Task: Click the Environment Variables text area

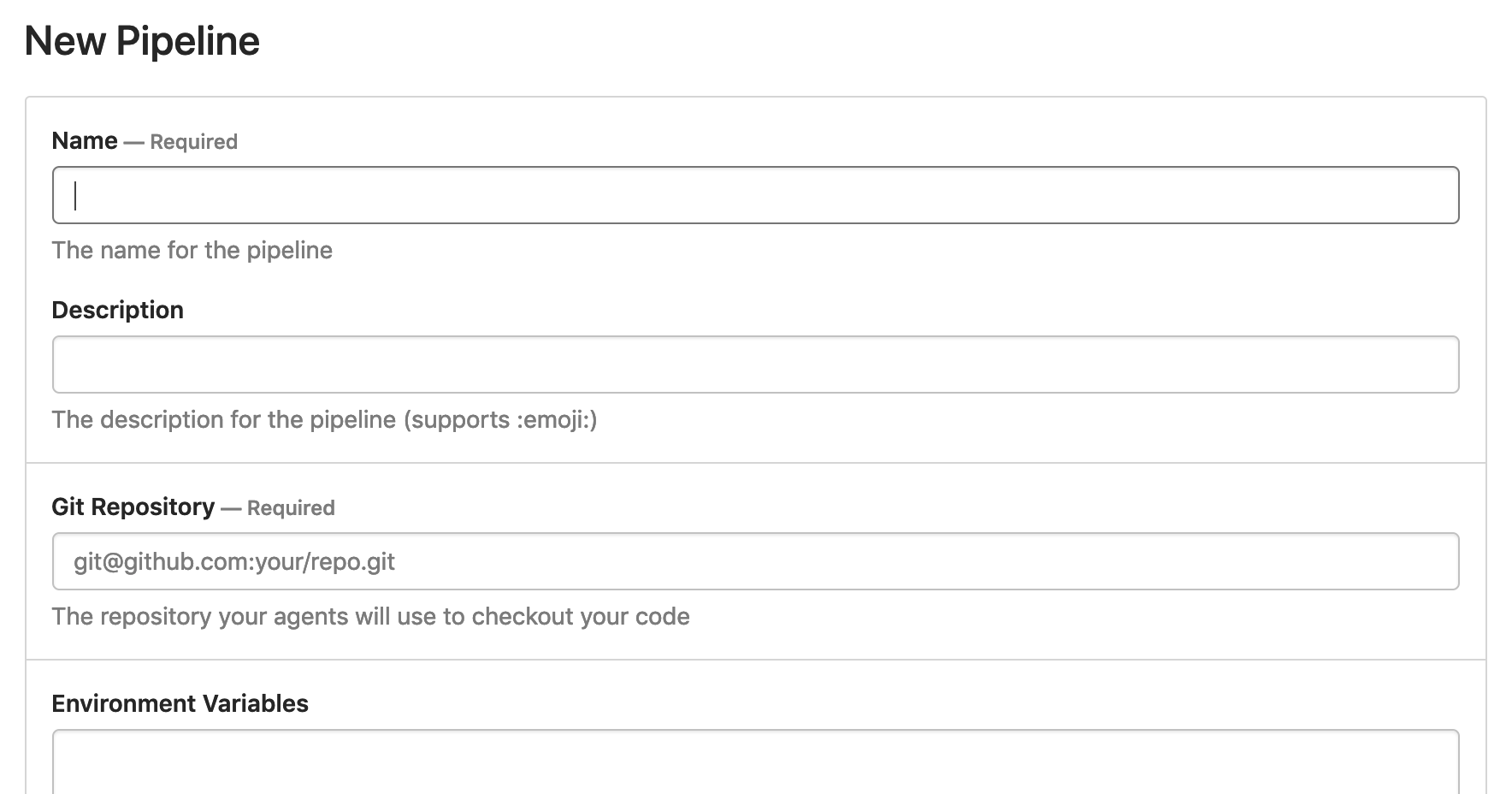Action: (x=755, y=761)
